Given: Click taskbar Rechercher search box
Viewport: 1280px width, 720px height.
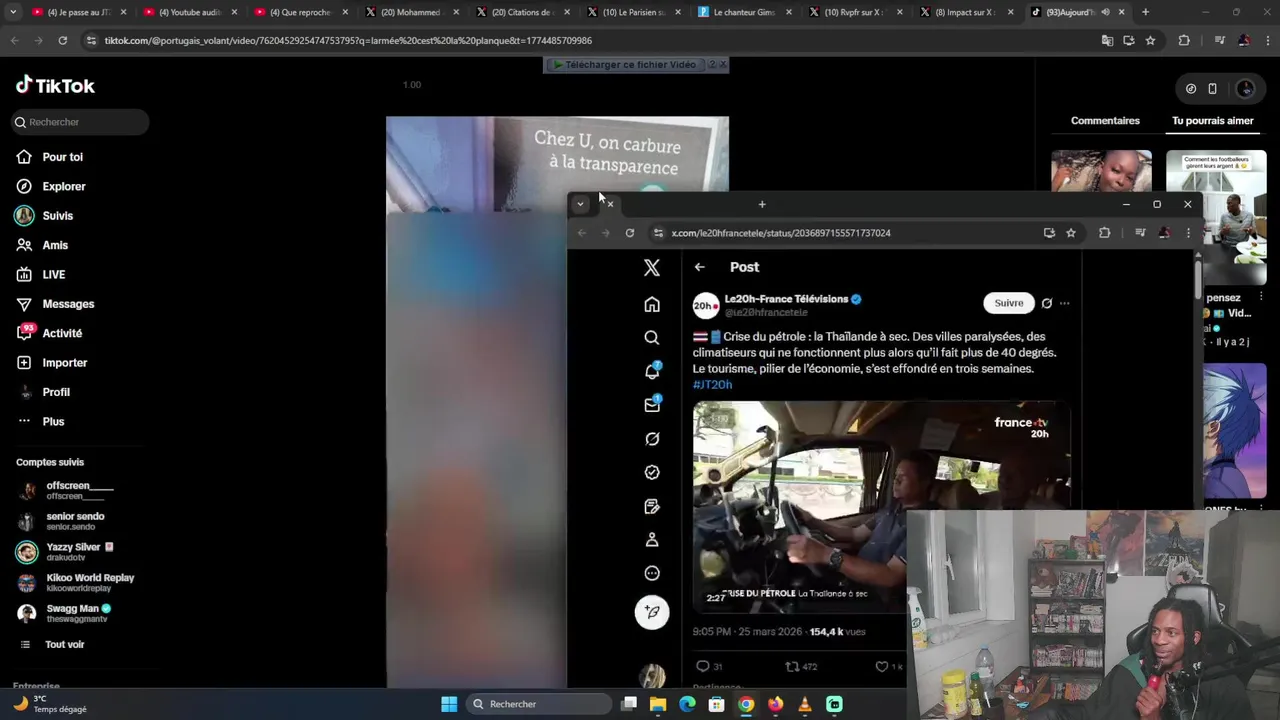Looking at the screenshot, I should [x=540, y=704].
